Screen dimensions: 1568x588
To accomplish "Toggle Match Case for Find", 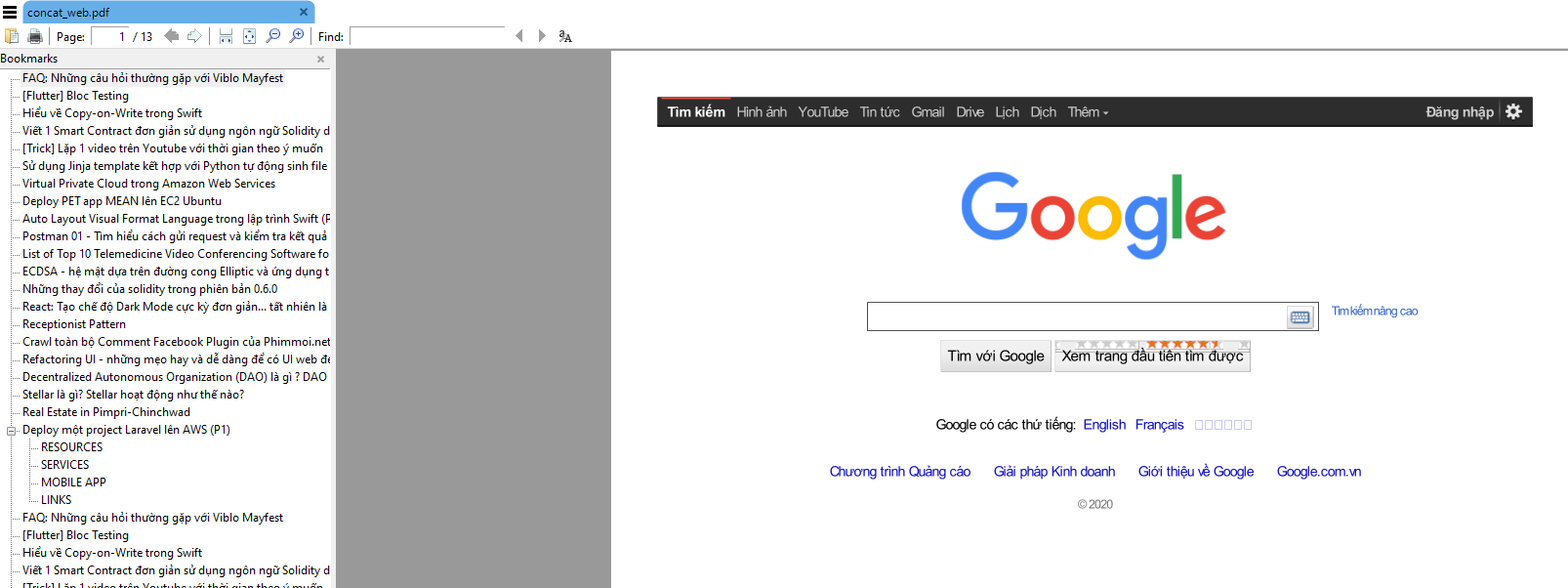I will pos(565,36).
